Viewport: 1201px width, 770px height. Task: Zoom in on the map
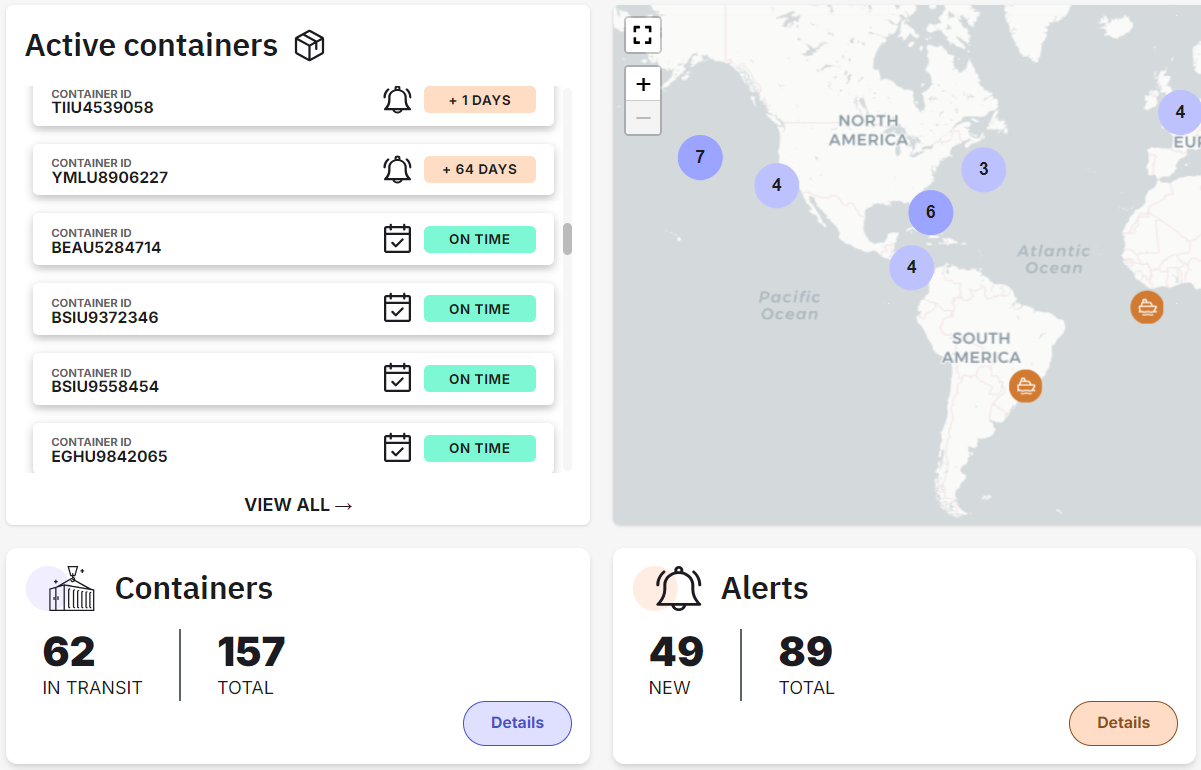tap(643, 84)
